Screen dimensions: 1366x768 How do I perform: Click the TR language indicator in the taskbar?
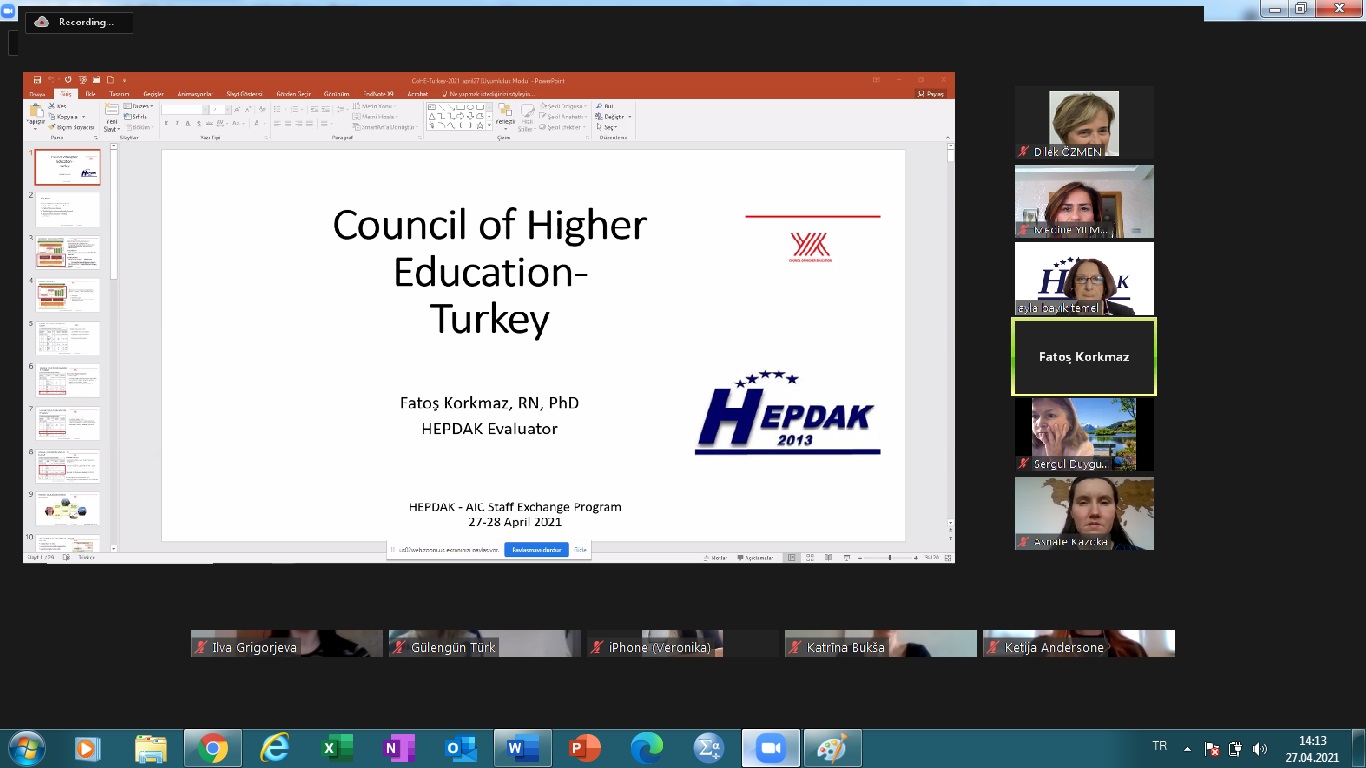tap(1160, 746)
